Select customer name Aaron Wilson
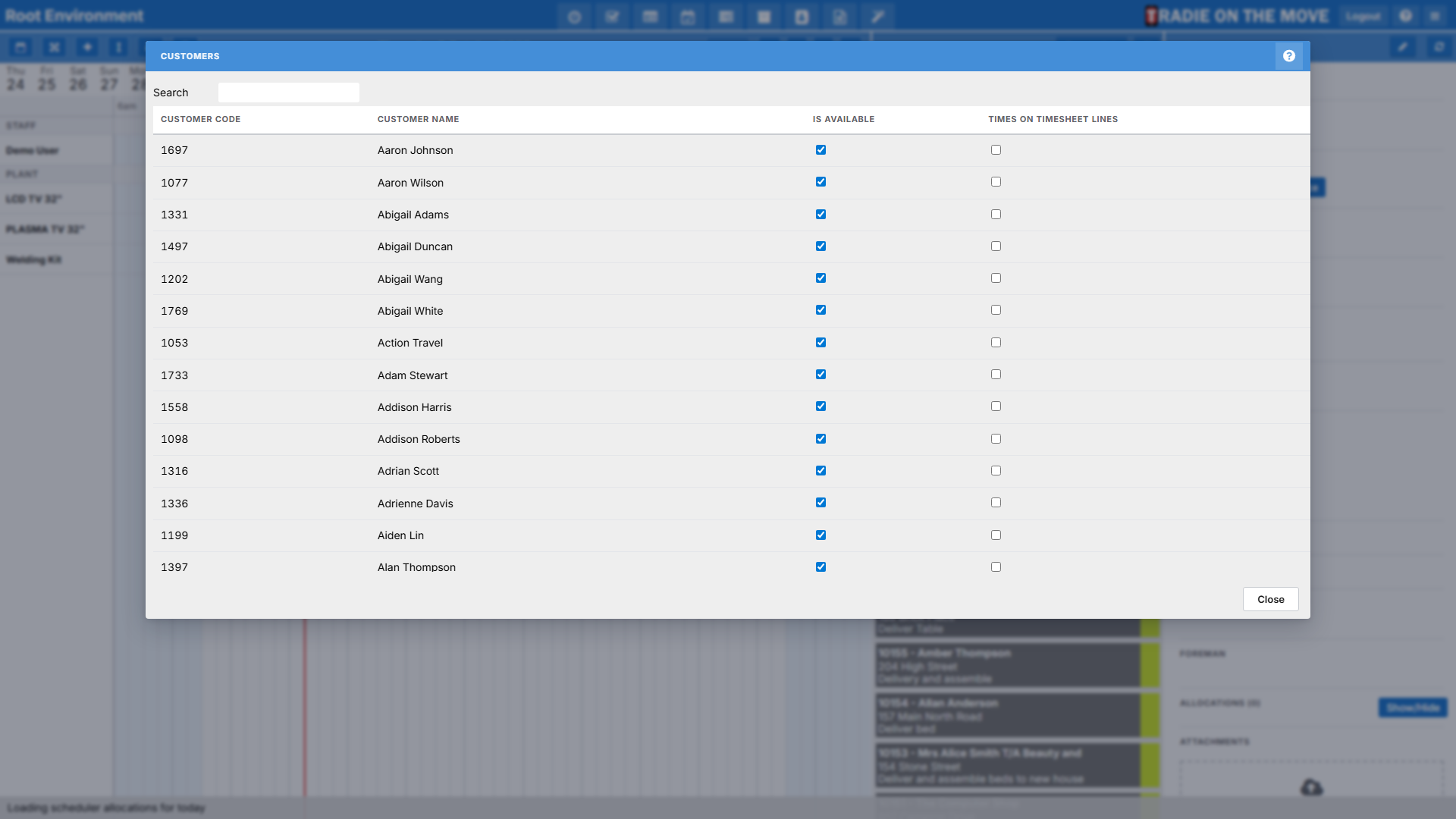Screen dimensions: 1456x819 coord(410,183)
